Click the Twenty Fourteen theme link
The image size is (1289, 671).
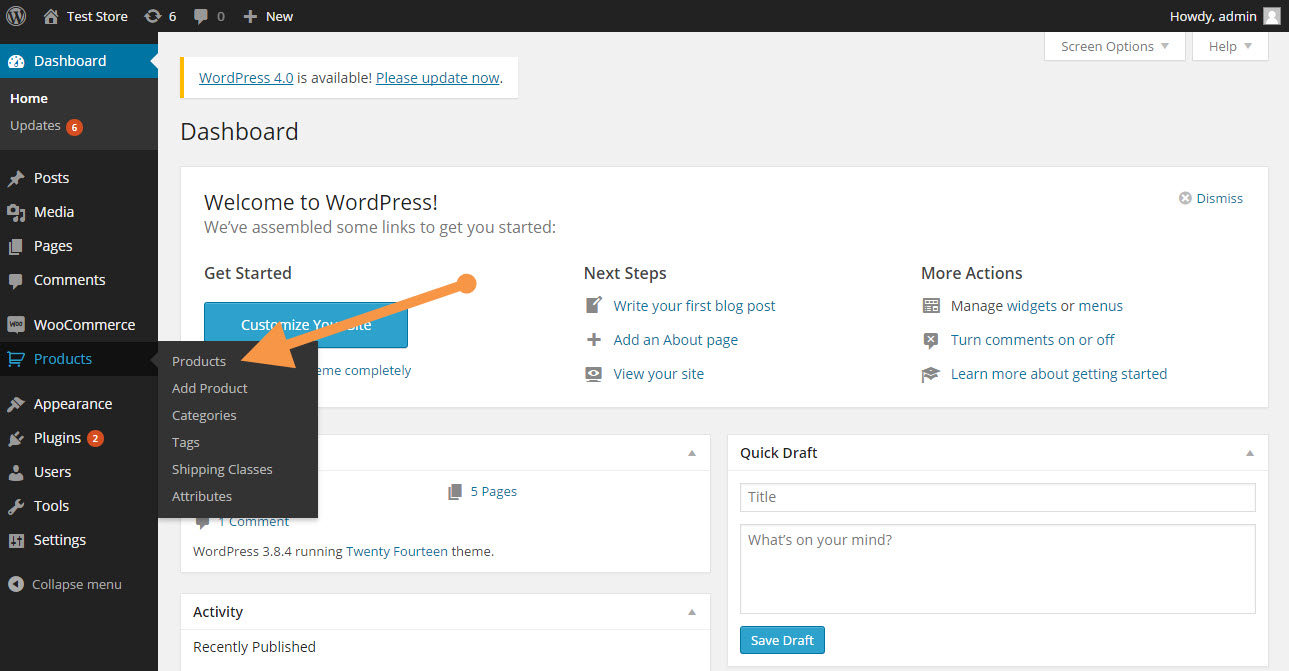tap(397, 551)
